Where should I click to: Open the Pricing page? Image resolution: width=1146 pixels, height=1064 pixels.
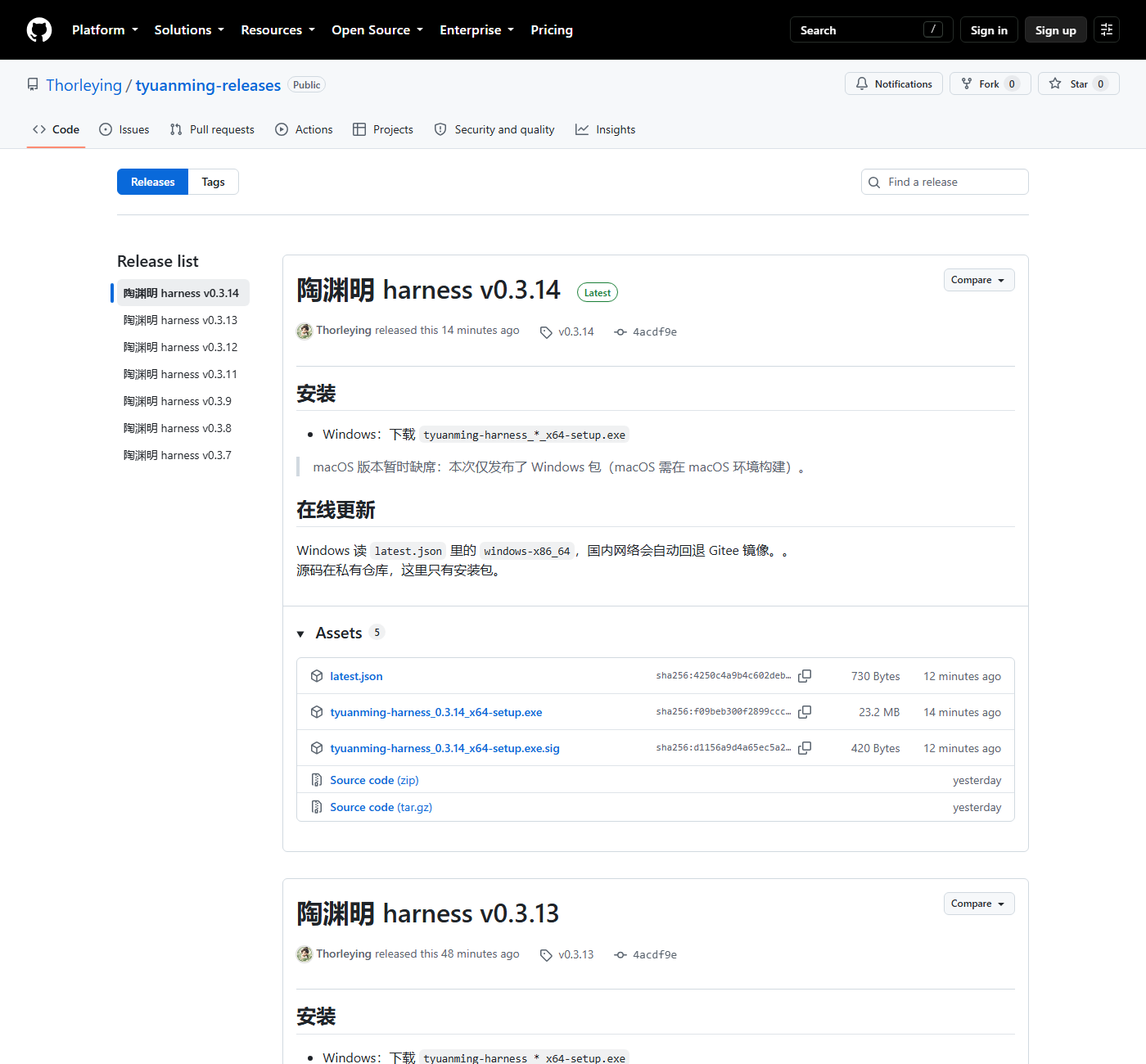click(552, 30)
